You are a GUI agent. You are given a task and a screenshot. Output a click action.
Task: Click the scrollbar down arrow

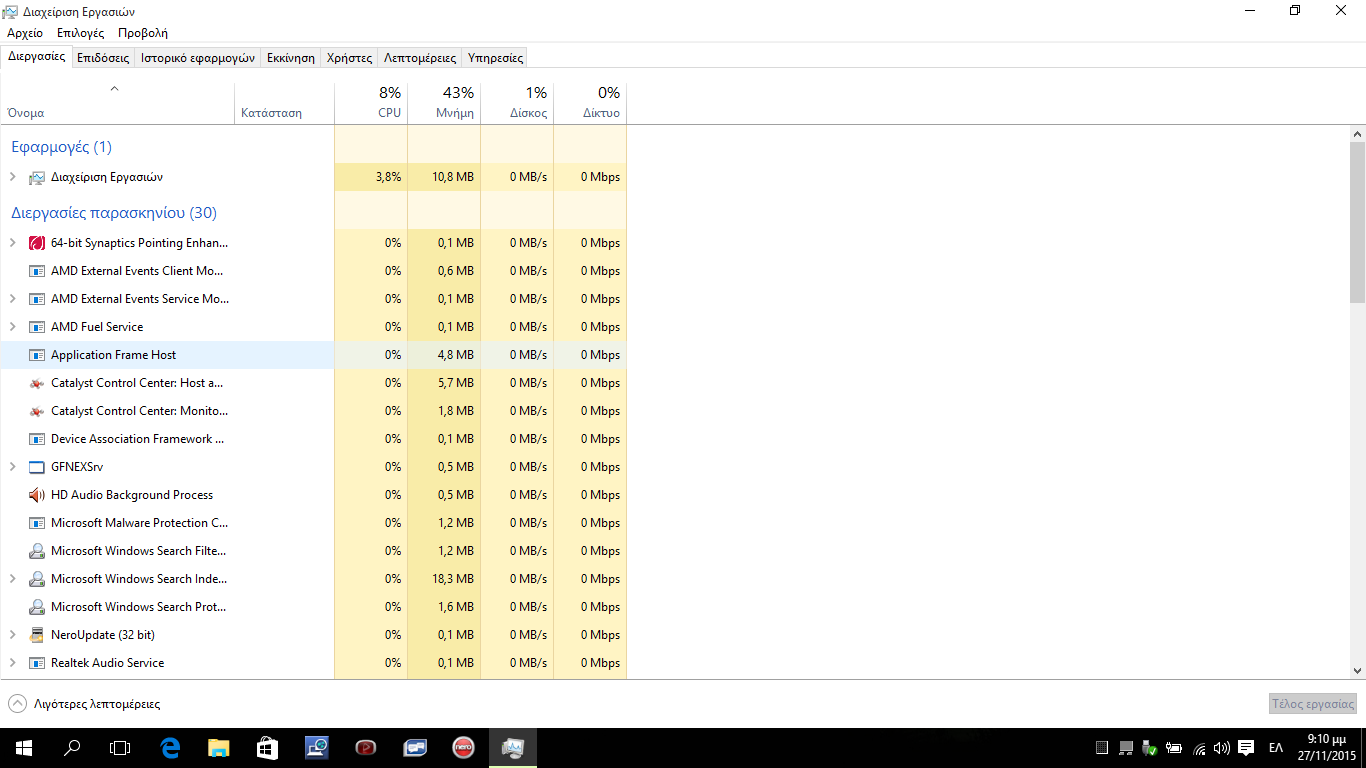(1357, 671)
